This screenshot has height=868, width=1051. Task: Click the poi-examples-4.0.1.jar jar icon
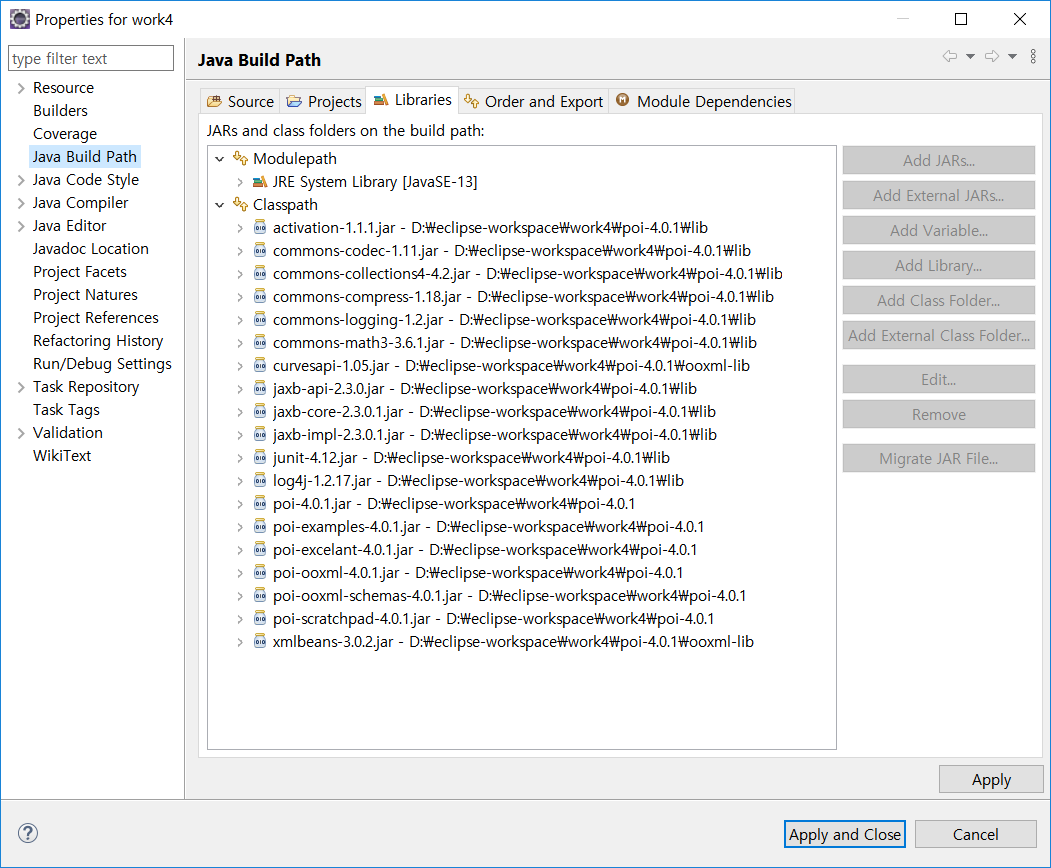pyautogui.click(x=260, y=527)
